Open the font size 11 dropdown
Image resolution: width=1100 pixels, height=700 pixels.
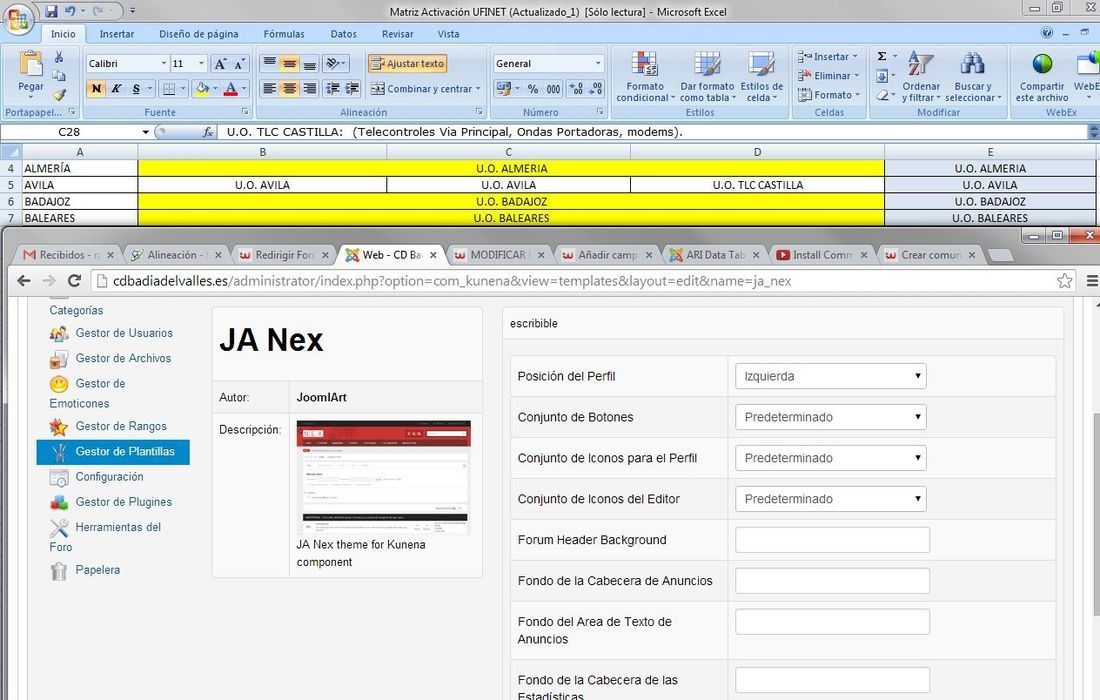pos(202,63)
